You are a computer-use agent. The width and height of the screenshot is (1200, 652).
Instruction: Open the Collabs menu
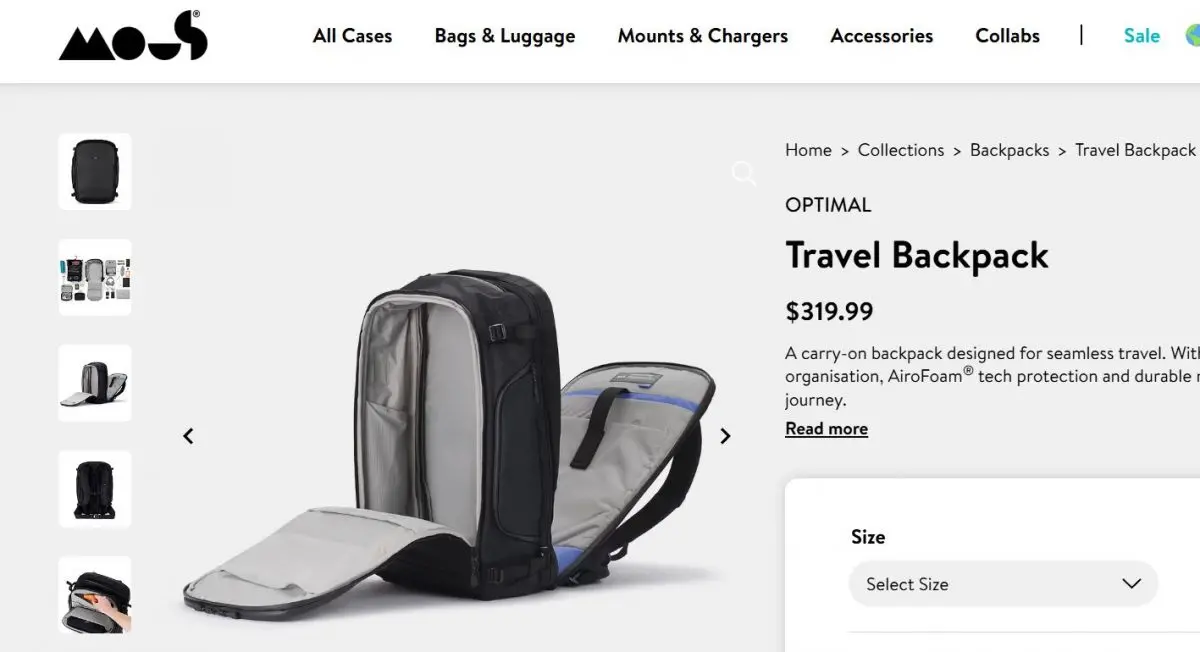click(x=1007, y=36)
